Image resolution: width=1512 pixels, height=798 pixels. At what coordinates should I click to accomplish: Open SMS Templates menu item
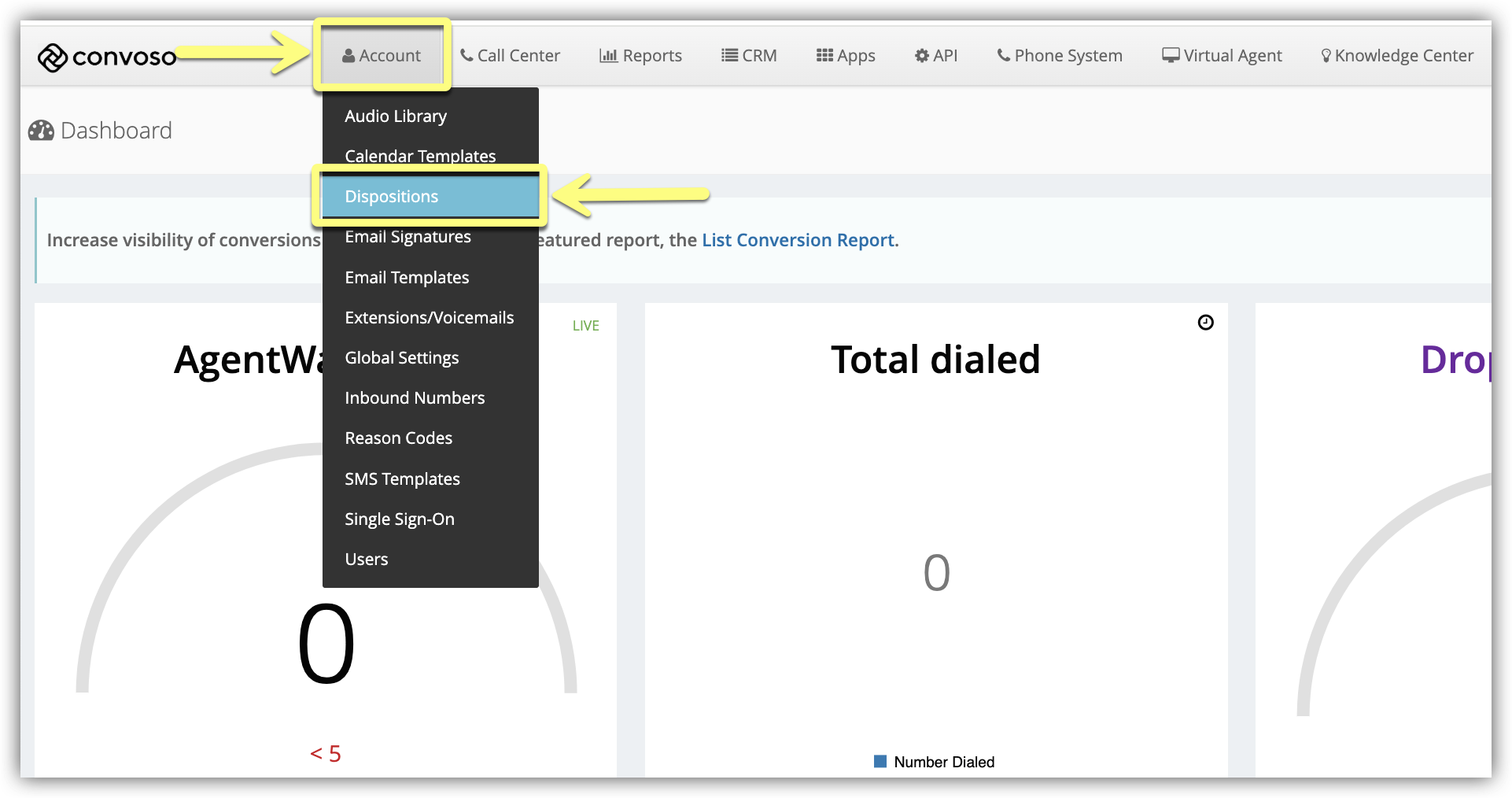click(x=430, y=478)
